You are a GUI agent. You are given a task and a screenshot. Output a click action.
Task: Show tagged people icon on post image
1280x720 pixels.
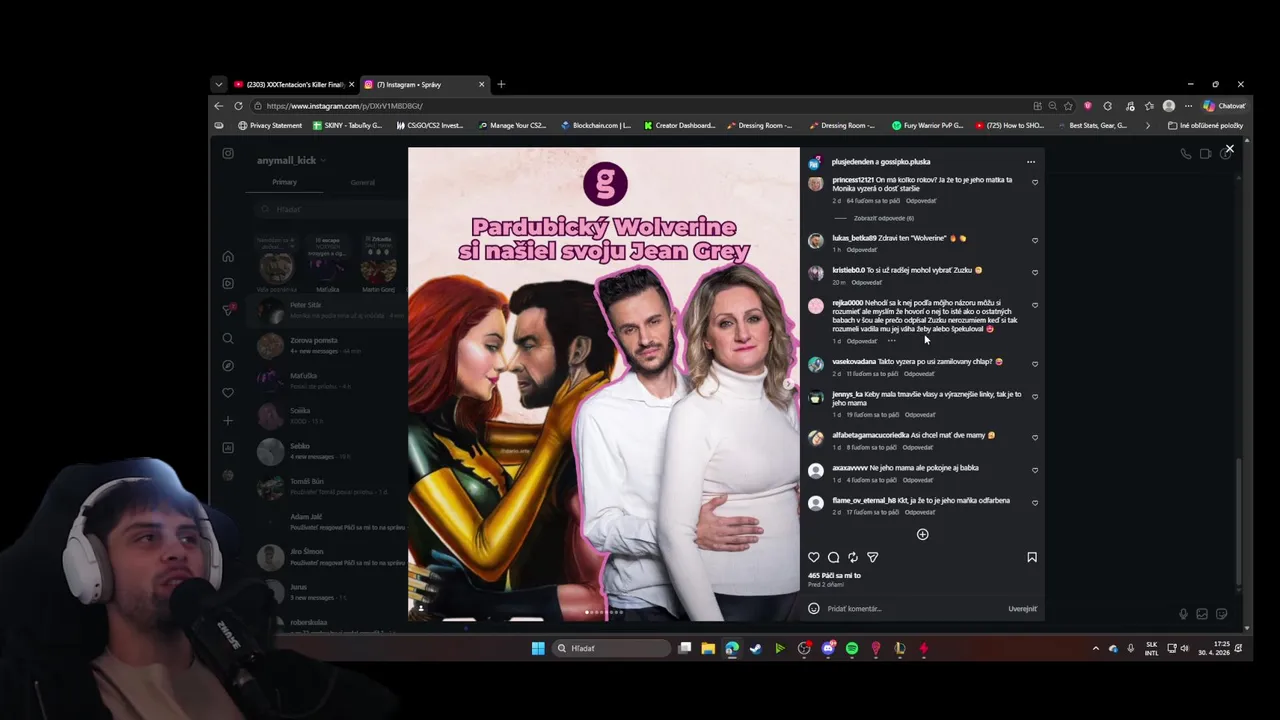(420, 608)
